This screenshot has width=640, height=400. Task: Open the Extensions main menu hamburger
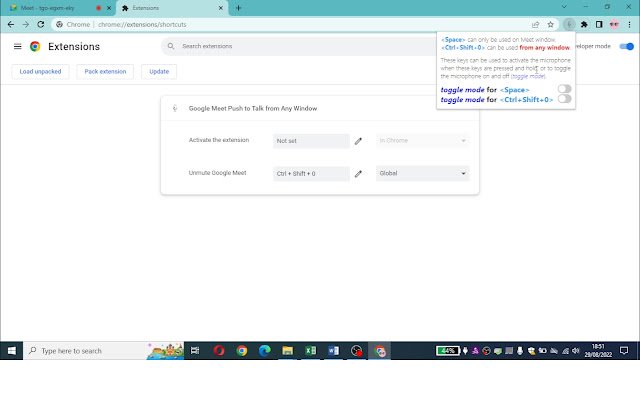point(18,47)
